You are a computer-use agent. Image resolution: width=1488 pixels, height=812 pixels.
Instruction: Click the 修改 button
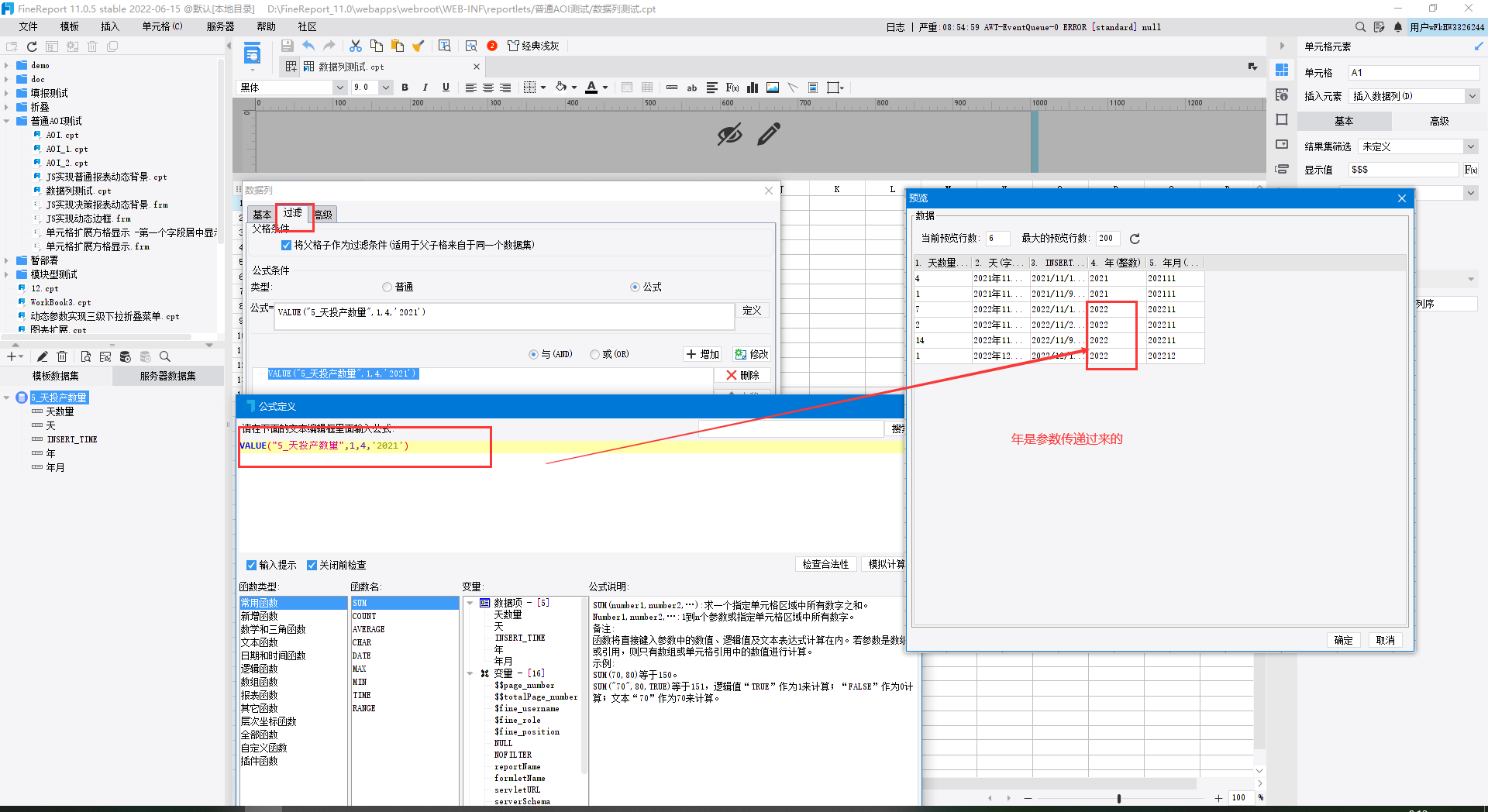[x=751, y=354]
